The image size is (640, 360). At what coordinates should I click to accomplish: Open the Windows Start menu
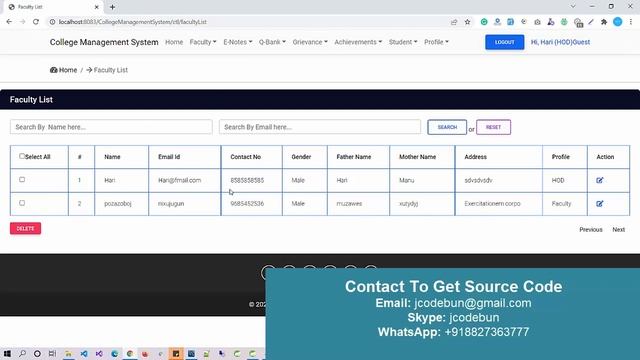click(7, 353)
